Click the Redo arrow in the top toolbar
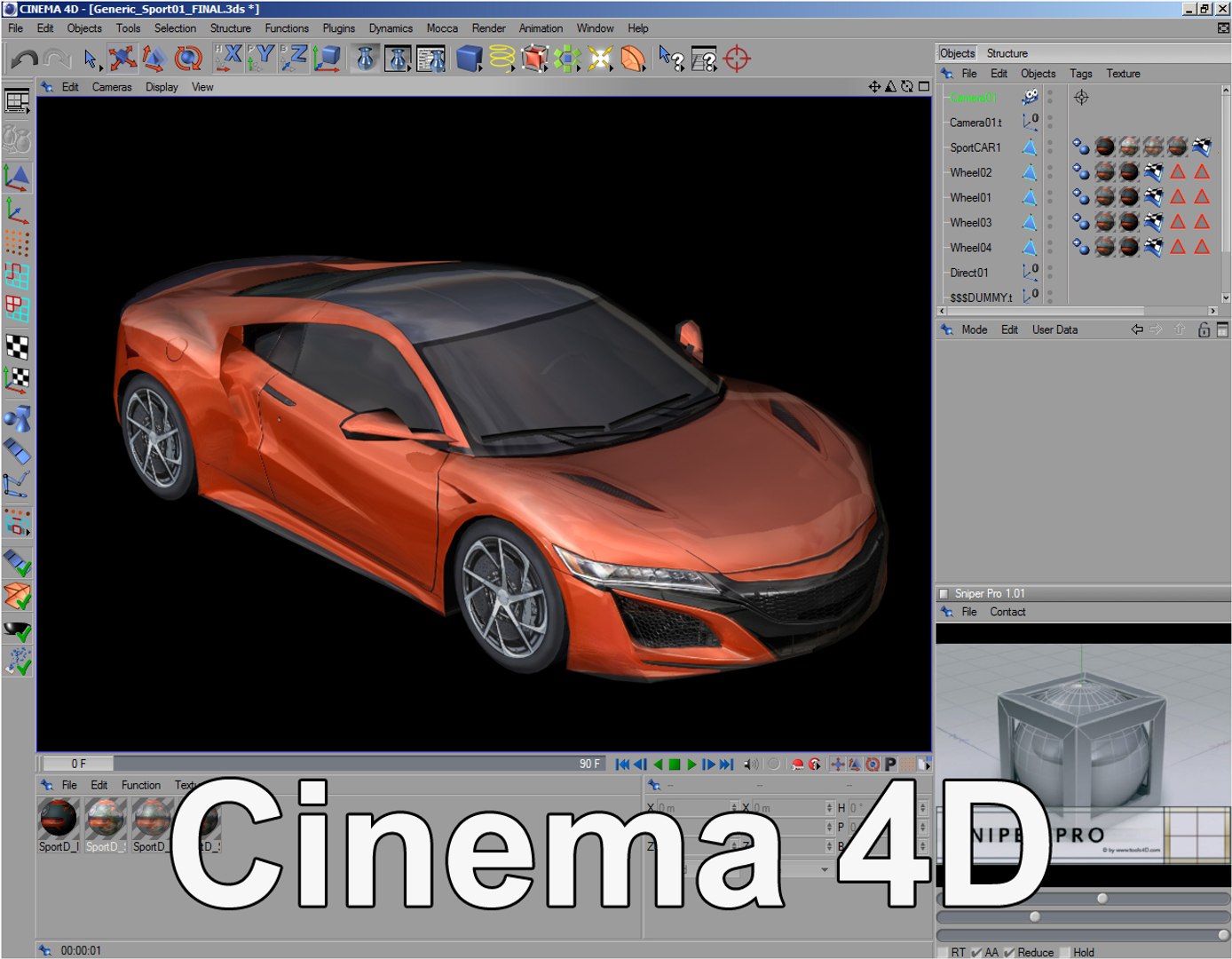The width and height of the screenshot is (1232, 959). 57,59
